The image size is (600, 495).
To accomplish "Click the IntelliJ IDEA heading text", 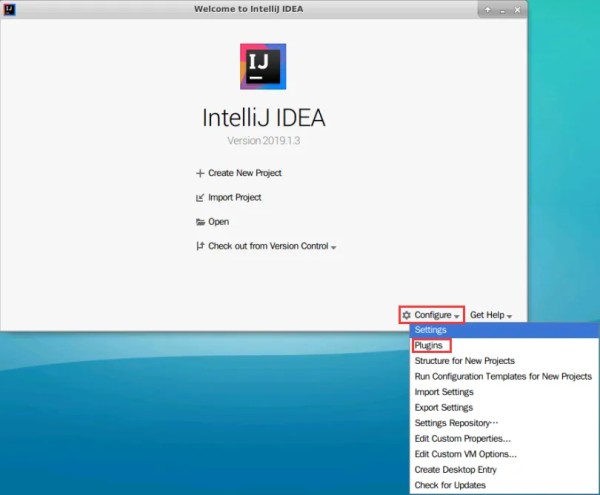I will tap(264, 117).
